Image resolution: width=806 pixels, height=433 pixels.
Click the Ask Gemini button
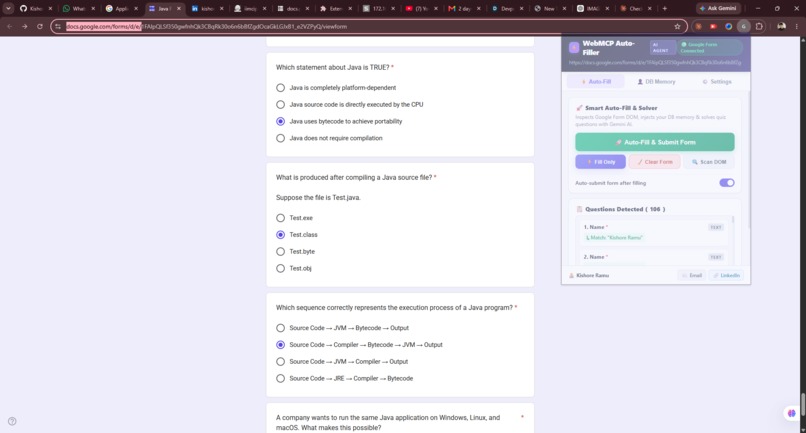pyautogui.click(x=718, y=8)
